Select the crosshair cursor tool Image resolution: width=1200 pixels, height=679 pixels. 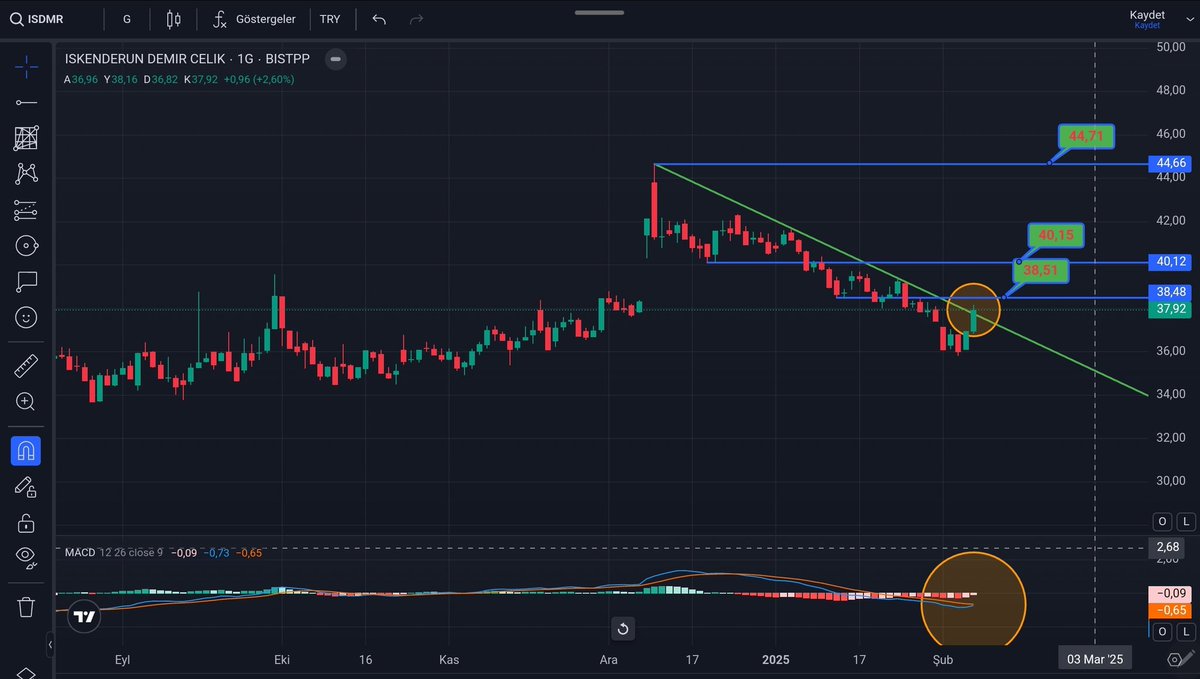[x=27, y=67]
